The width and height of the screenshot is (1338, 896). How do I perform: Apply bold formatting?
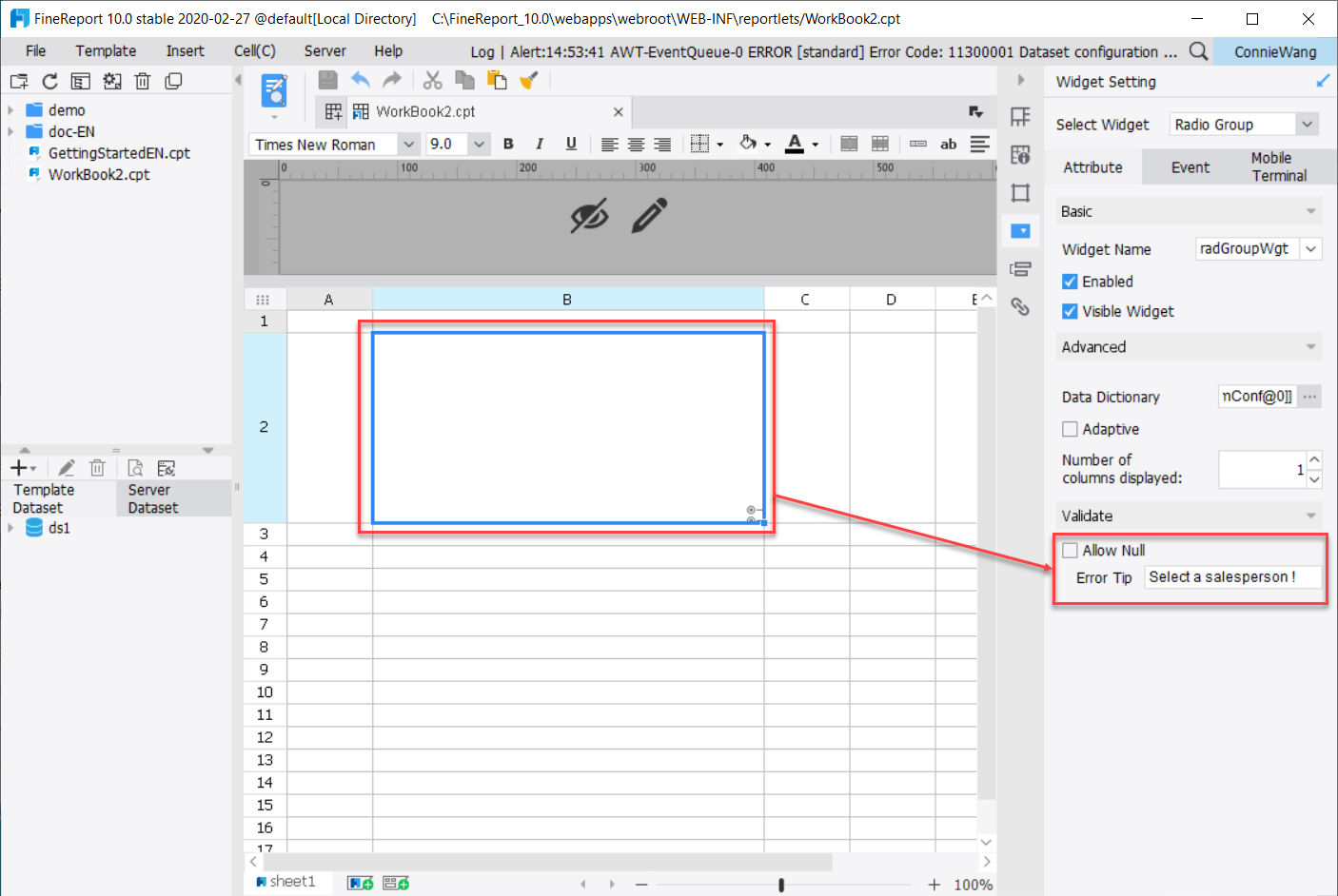(508, 144)
